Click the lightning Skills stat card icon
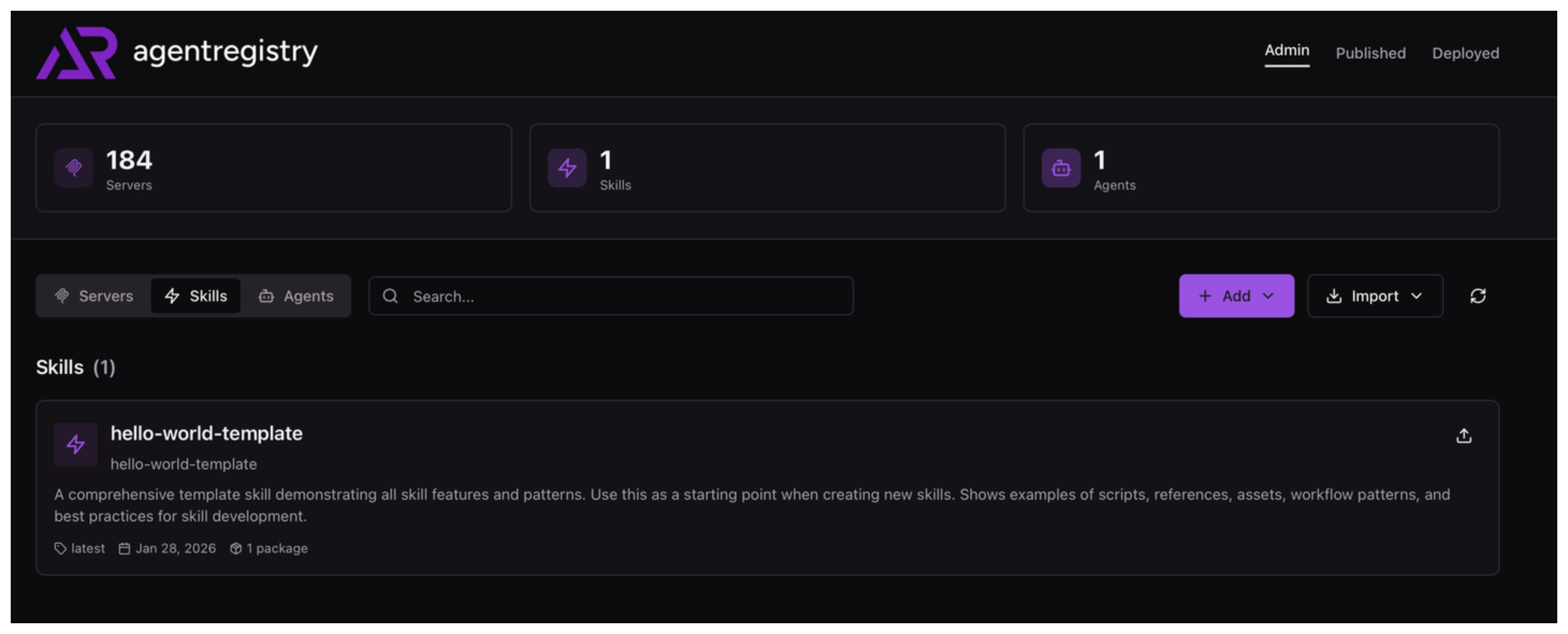Viewport: 1568px width, 634px height. pos(567,168)
